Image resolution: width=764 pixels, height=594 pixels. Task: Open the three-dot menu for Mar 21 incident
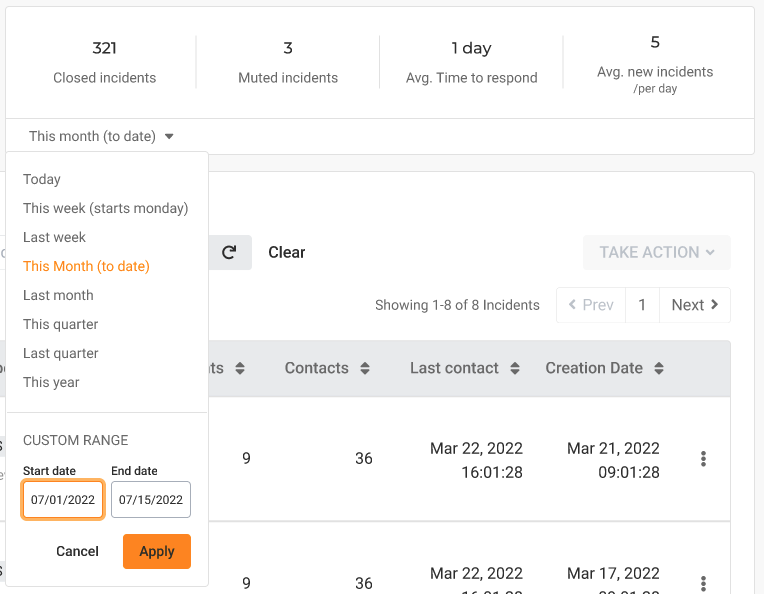point(703,459)
